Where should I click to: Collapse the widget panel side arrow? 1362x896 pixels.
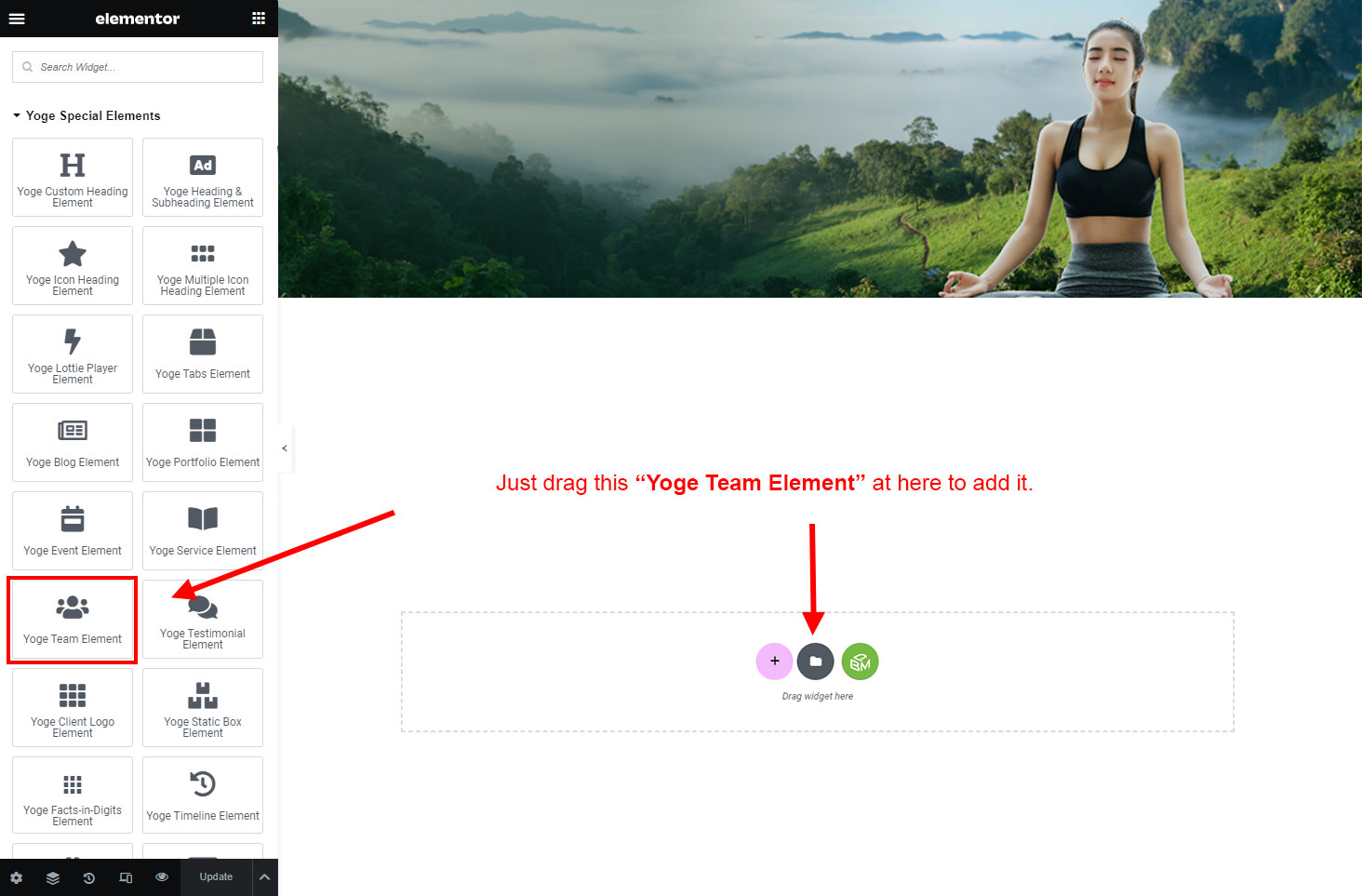pos(285,448)
